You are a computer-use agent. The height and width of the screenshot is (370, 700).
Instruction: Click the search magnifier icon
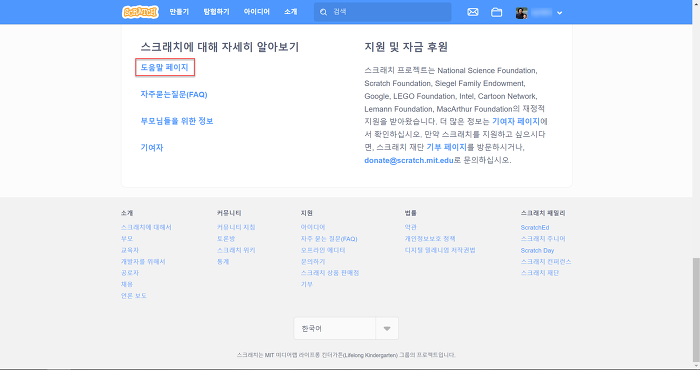click(324, 12)
